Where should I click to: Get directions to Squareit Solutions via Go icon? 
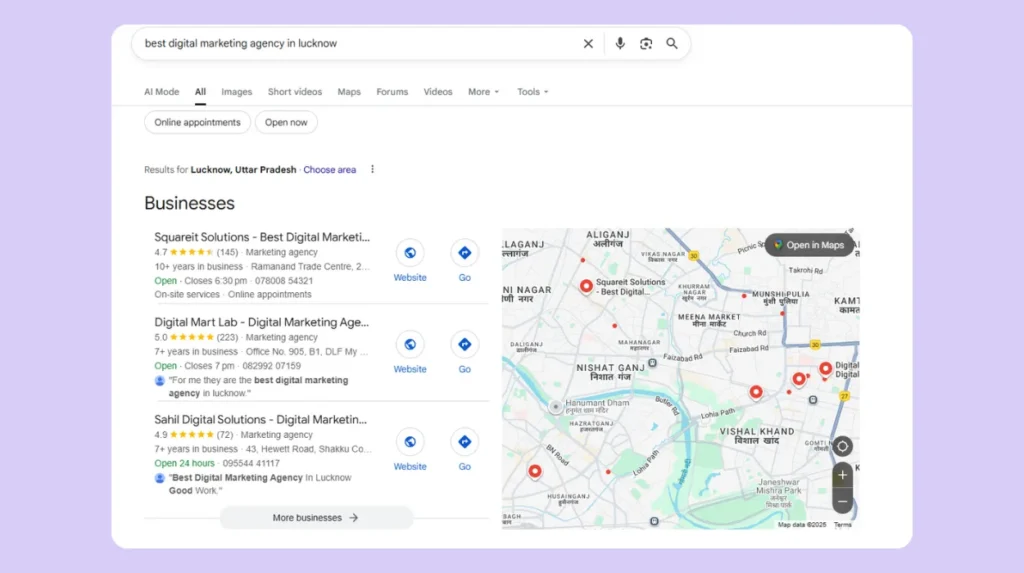click(x=464, y=253)
